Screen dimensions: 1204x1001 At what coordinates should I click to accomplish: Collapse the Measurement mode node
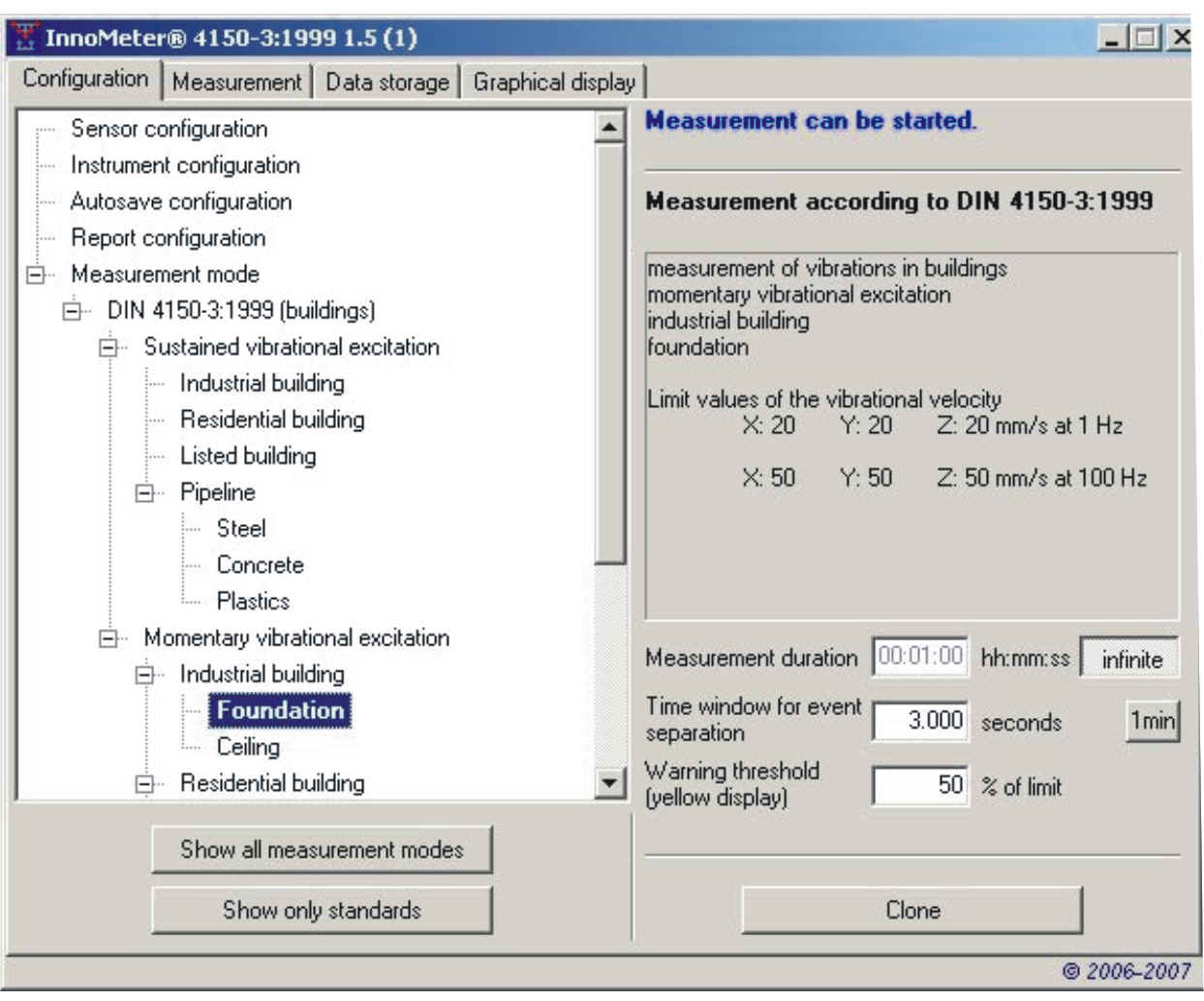click(x=36, y=275)
